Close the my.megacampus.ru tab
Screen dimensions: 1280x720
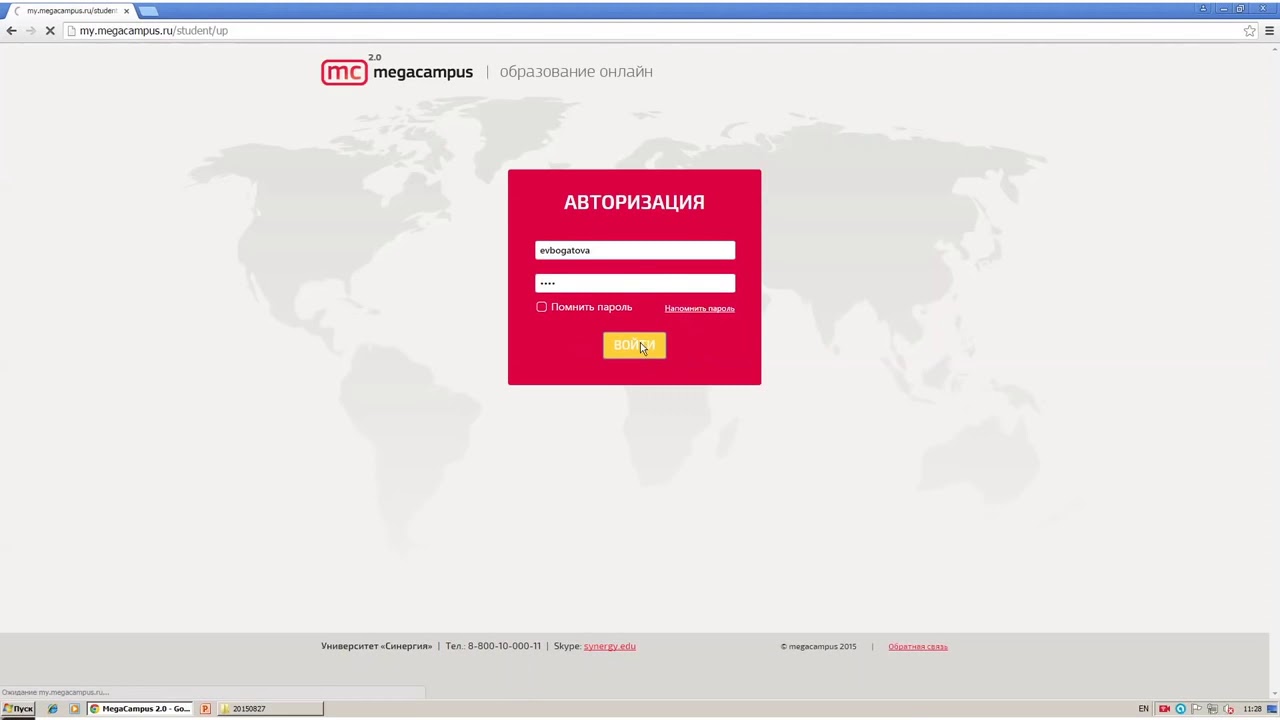126,11
